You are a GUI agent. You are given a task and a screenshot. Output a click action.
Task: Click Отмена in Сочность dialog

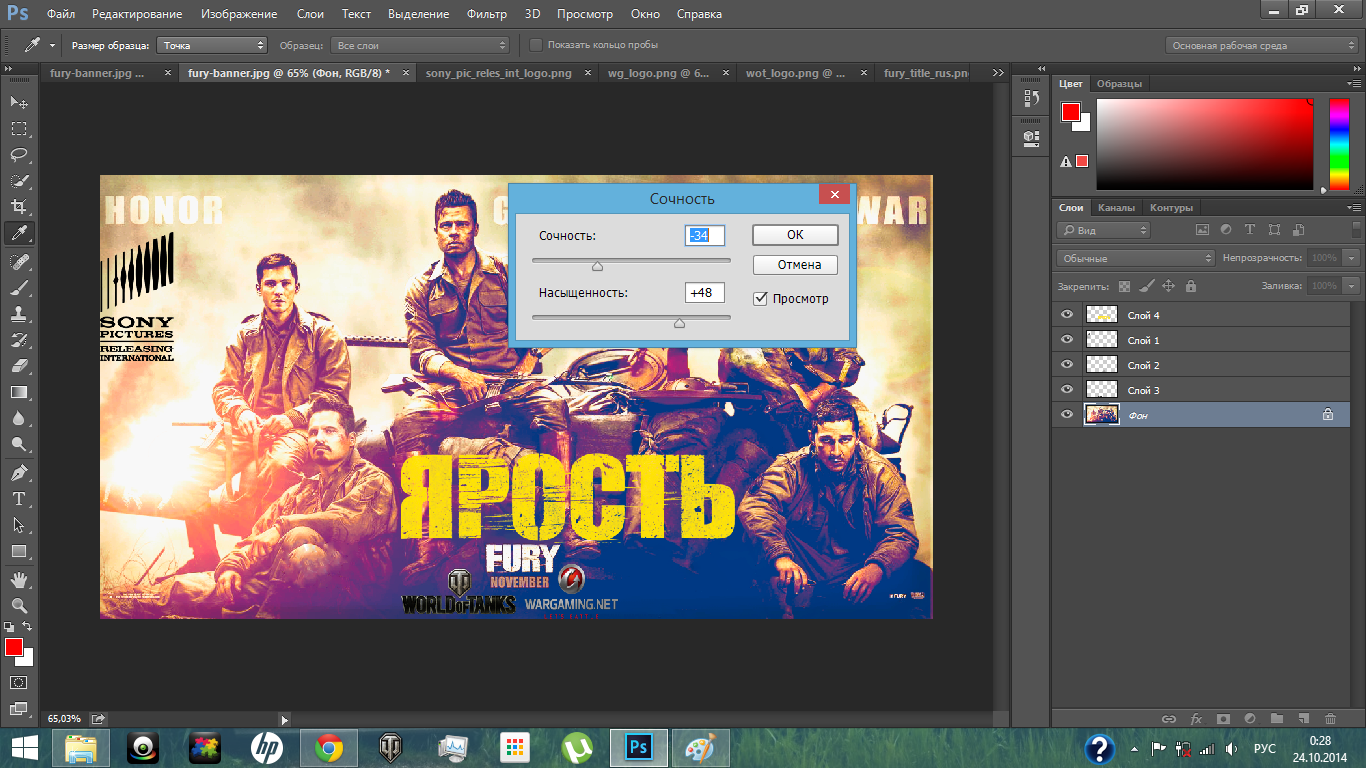point(795,265)
